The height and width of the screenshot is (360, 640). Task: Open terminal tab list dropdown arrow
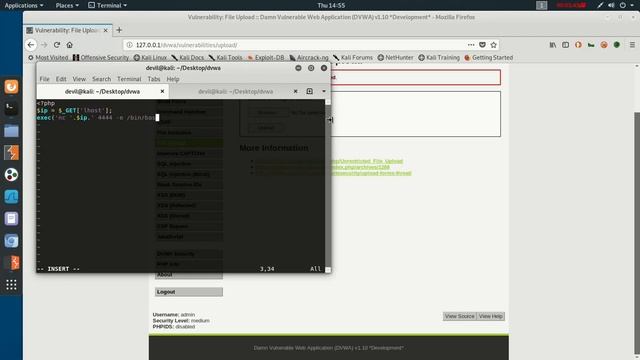pos(324,91)
